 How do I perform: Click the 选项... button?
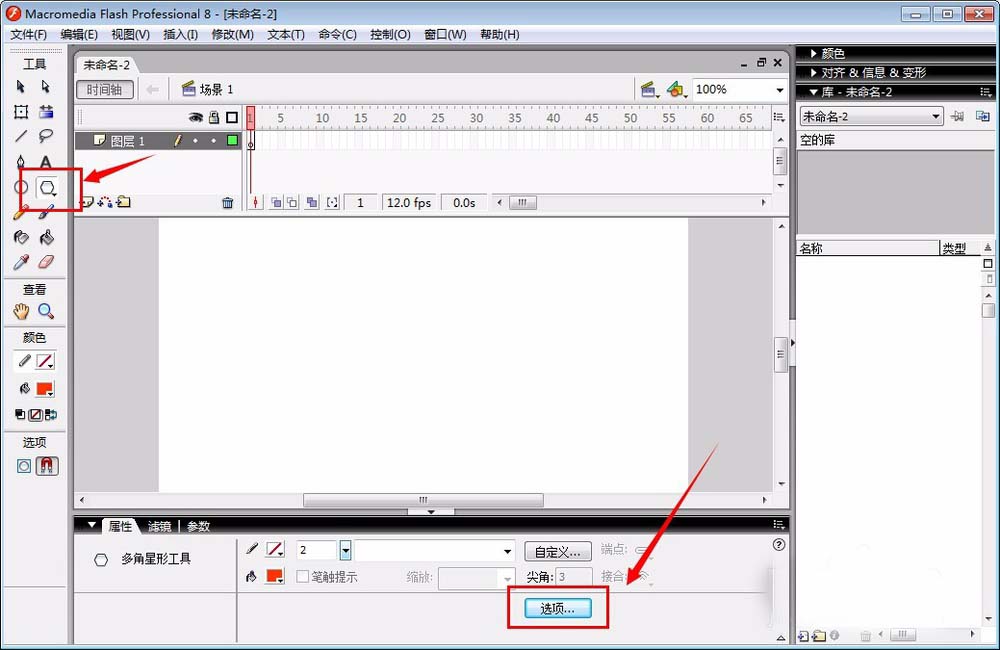[558, 609]
